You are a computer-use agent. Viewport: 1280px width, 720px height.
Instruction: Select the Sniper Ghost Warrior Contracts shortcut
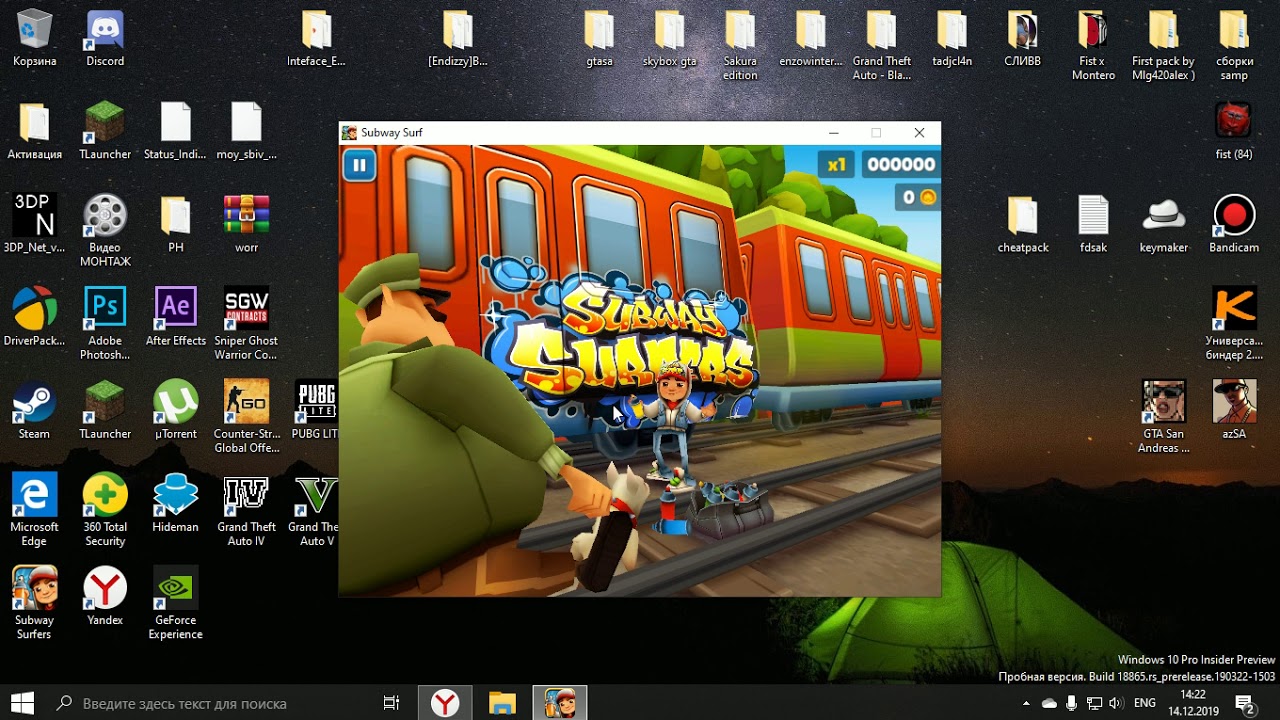[246, 324]
